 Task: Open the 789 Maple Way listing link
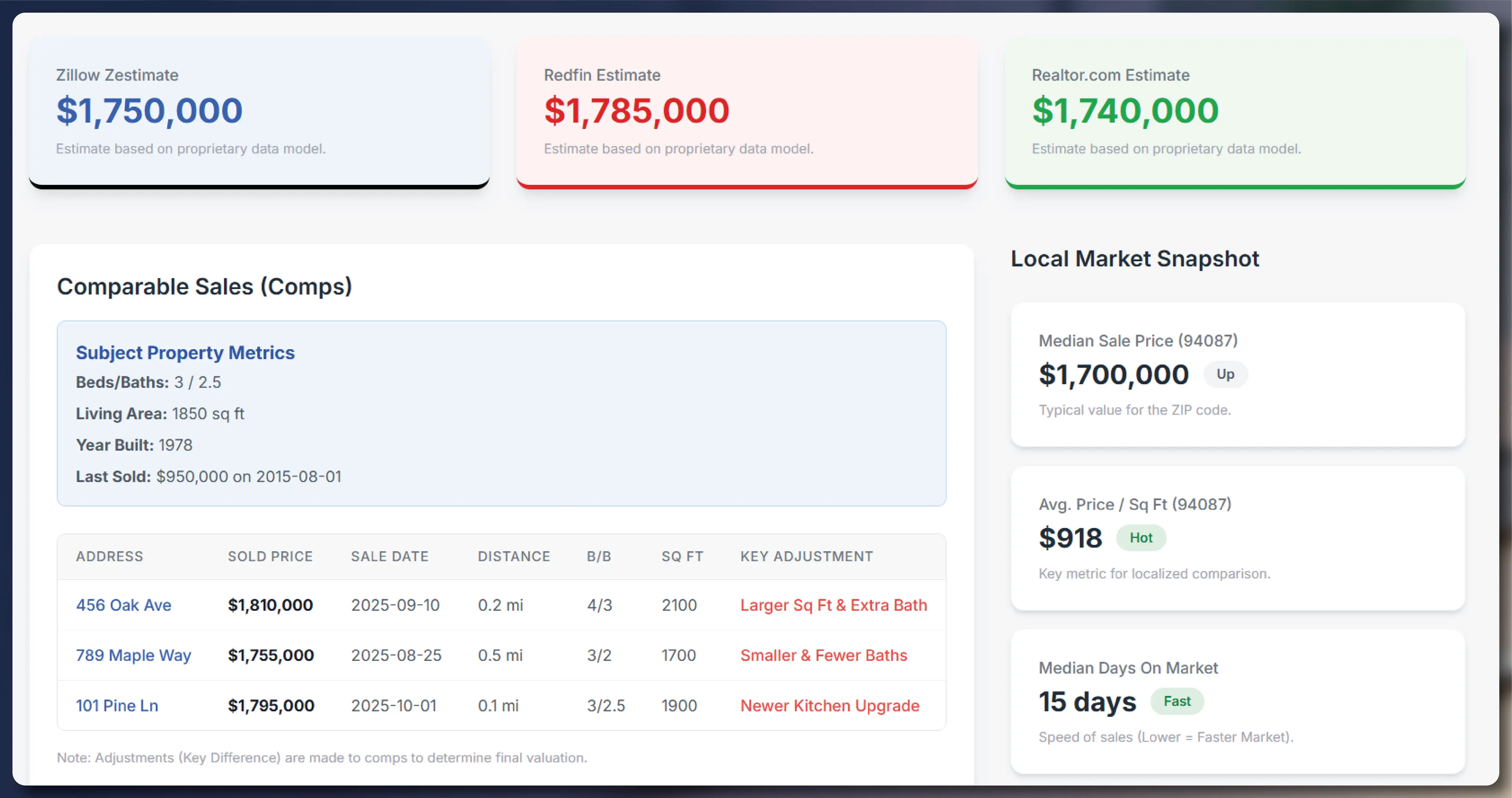click(133, 655)
